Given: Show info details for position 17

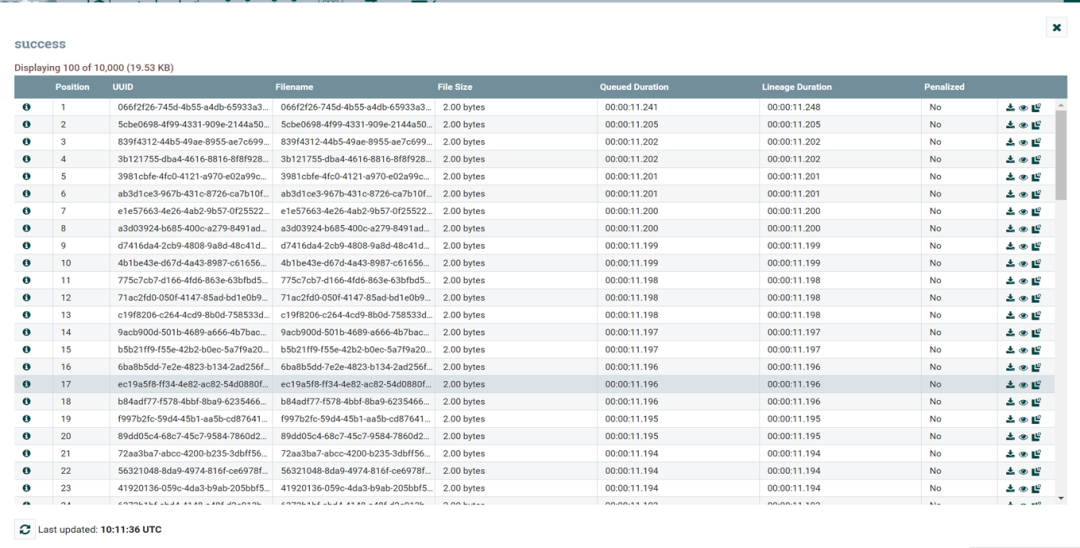Looking at the screenshot, I should pyautogui.click(x=26, y=384).
